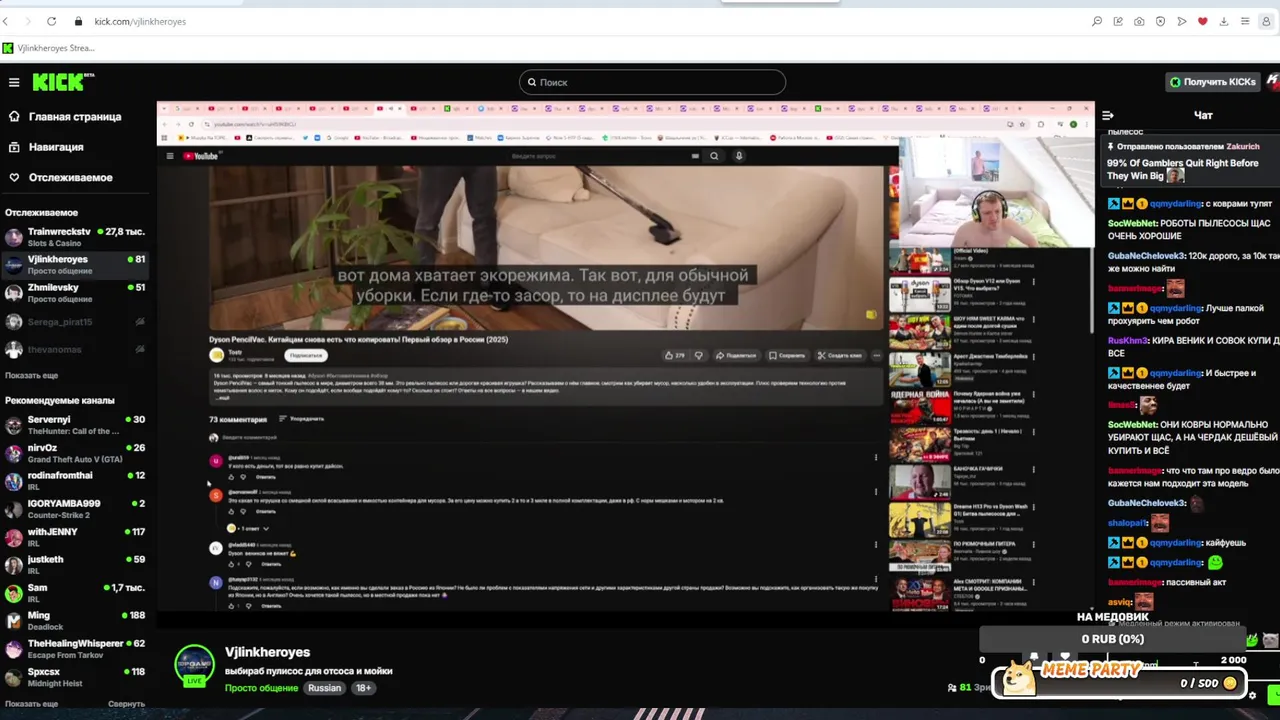Open the Vjlinkheroyes Strea... bookmark
This screenshot has width=1280, height=720.
pos(49,48)
